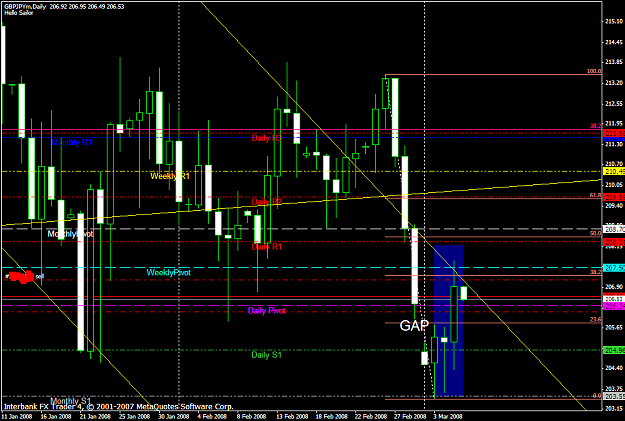Click the magenta 38.2 Fibonacci label

click(596, 126)
